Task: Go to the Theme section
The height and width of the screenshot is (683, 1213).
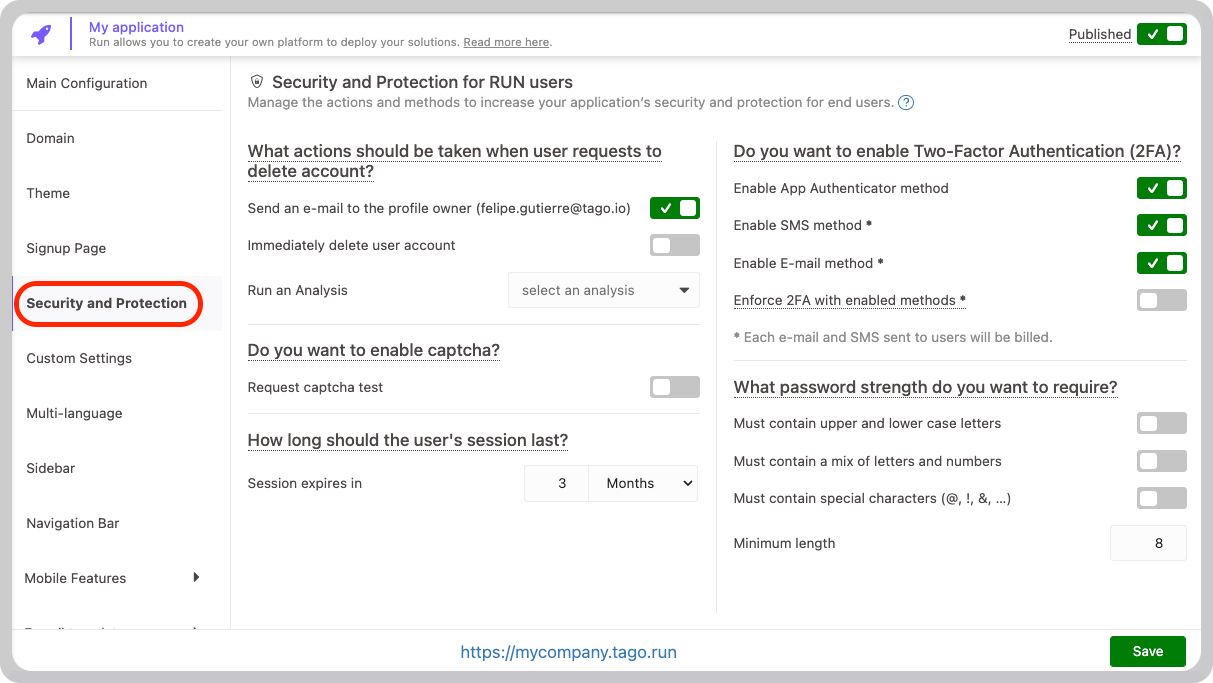Action: (x=48, y=193)
